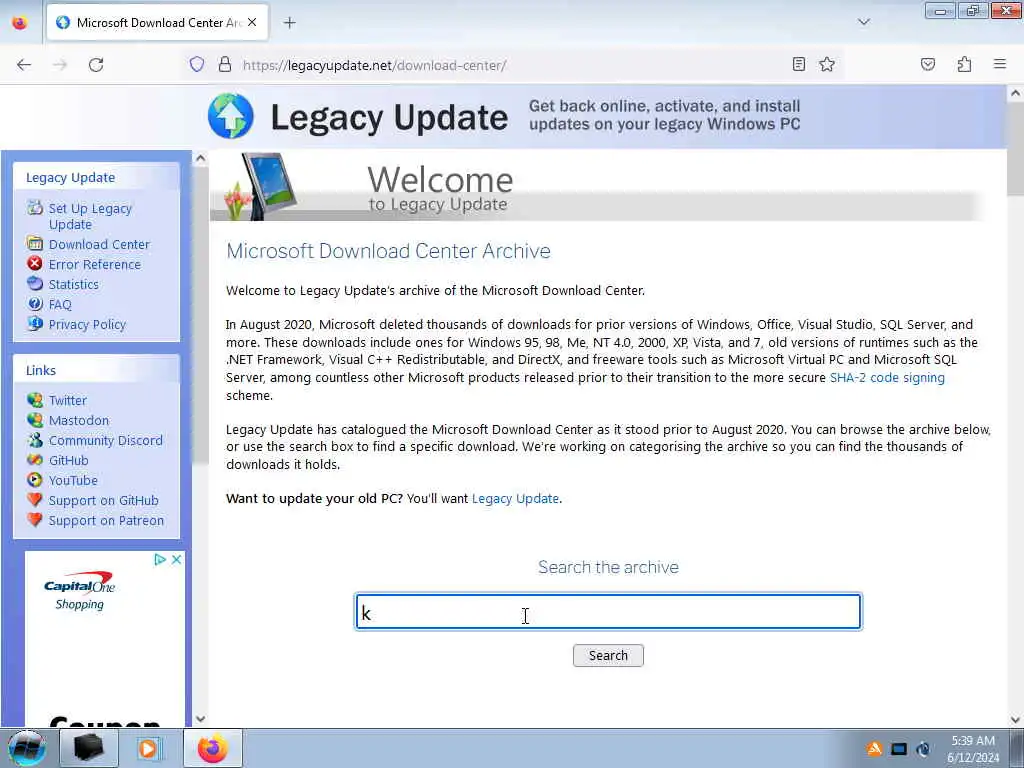
Task: Open Pocket save icon
Action: tap(928, 64)
